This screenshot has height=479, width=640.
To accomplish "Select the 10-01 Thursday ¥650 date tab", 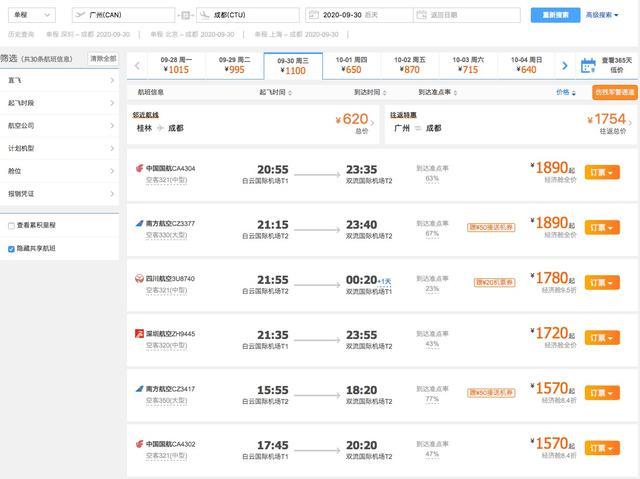I will point(351,65).
